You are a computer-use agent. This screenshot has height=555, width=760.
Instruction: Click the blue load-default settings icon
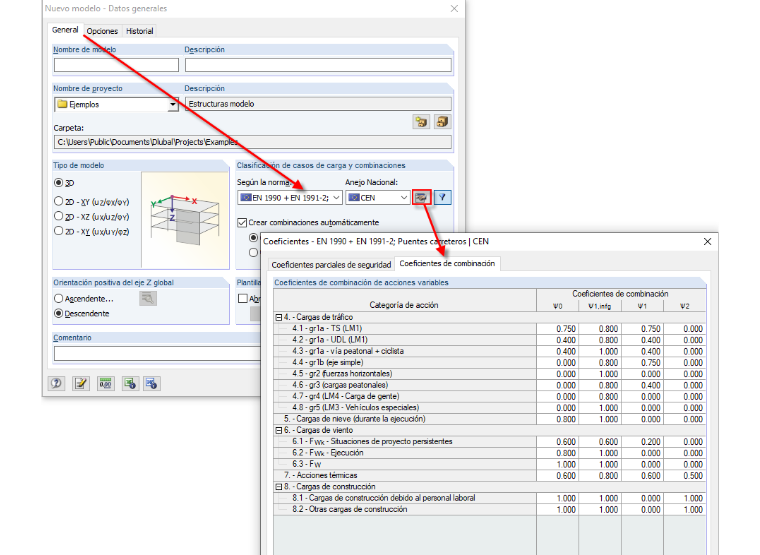pyautogui.click(x=152, y=384)
